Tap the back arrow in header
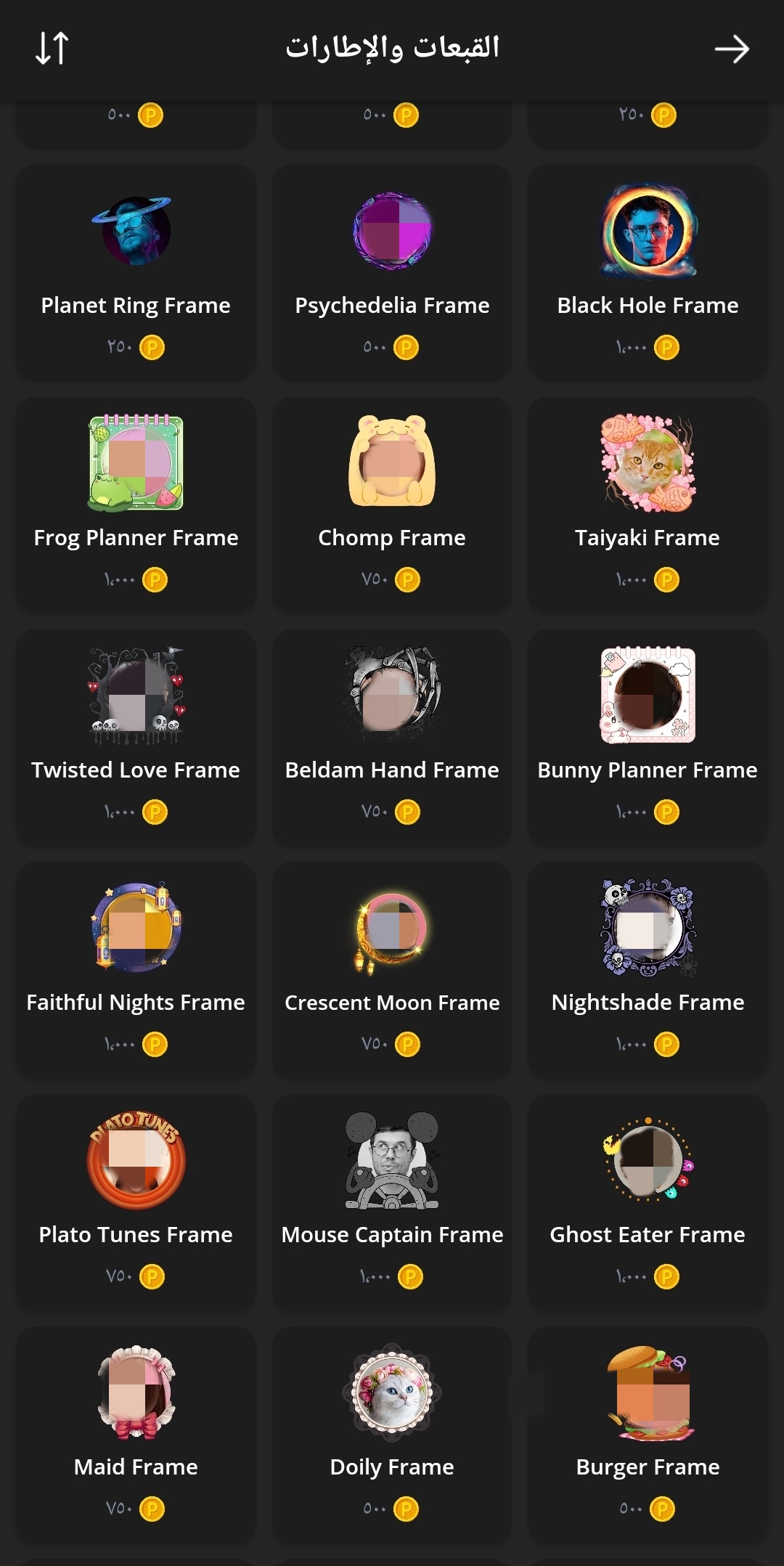Viewport: 784px width, 1566px height. (732, 49)
